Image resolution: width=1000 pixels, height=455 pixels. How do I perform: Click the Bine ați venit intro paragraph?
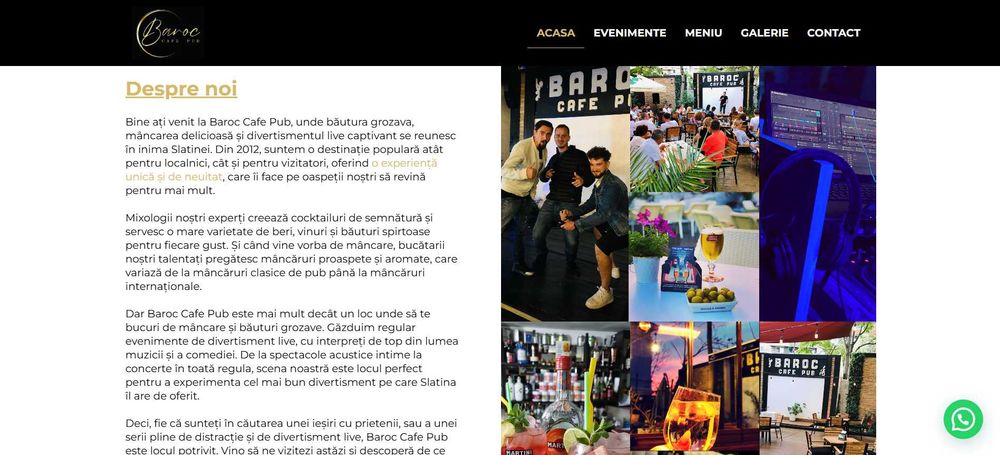[x=291, y=156]
